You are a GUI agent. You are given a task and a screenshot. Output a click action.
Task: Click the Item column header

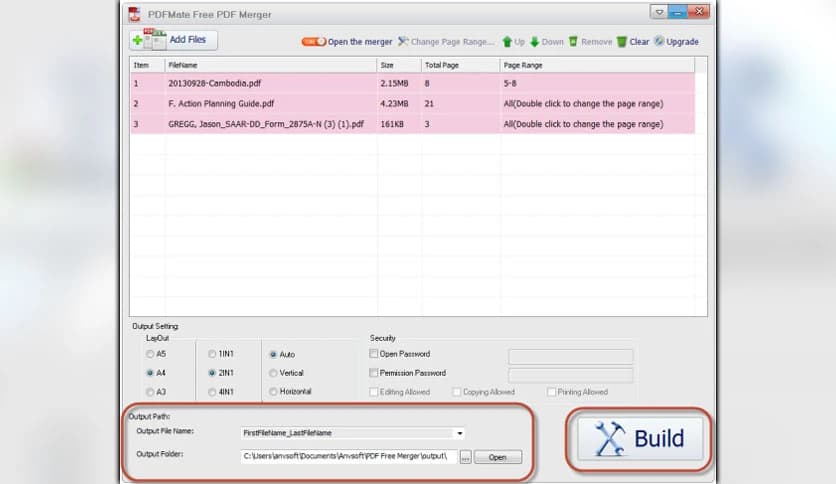click(147, 65)
